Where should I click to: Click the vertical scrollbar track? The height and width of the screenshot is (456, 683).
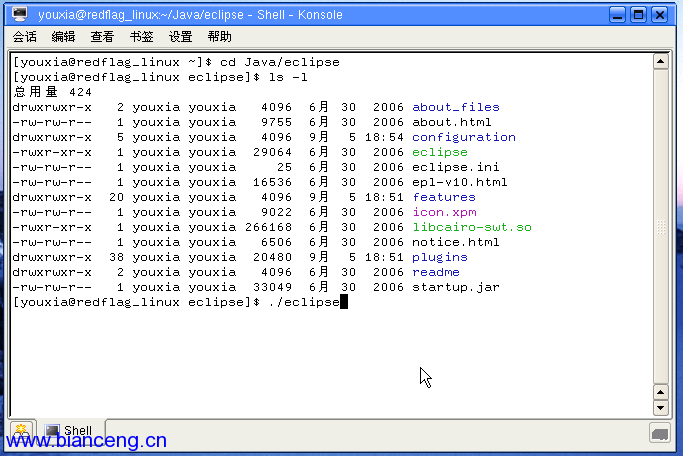[661, 226]
